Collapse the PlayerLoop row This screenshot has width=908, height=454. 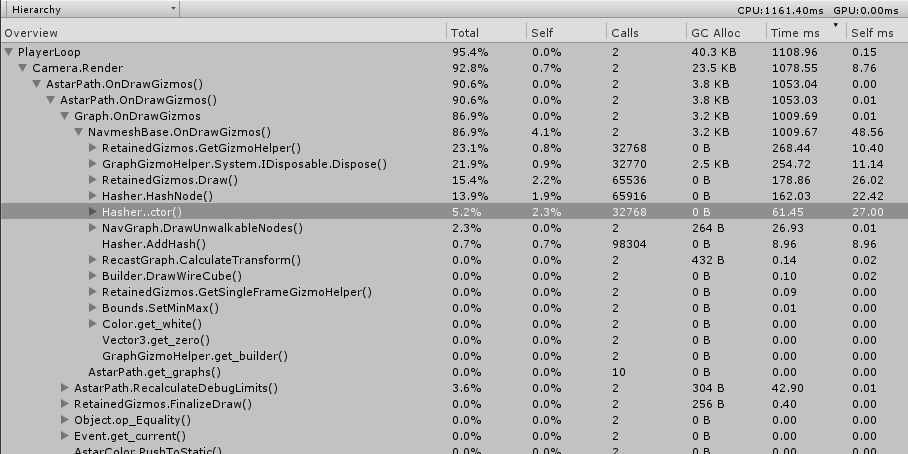[x=9, y=52]
